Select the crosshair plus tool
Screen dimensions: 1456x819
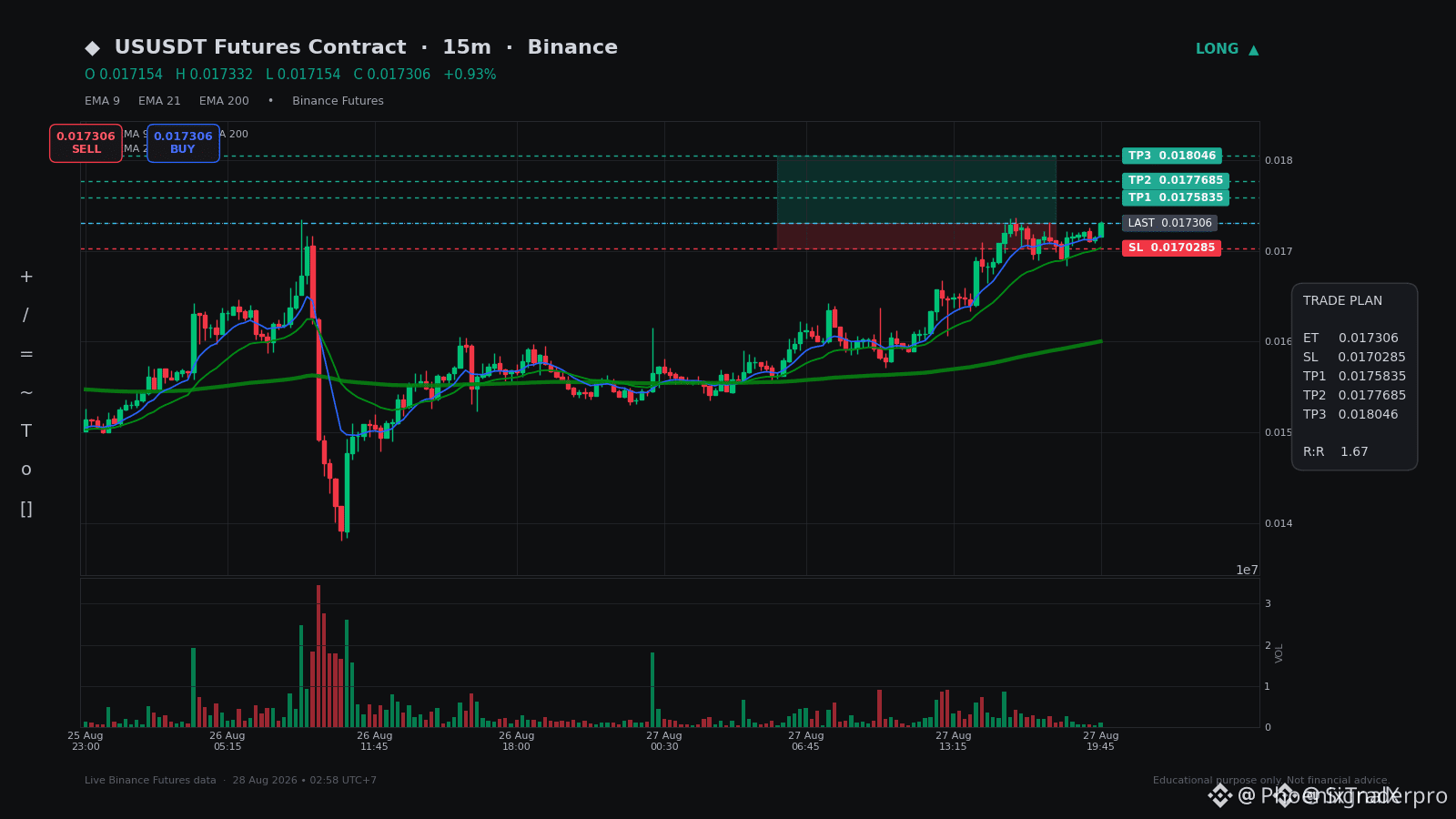click(26, 277)
